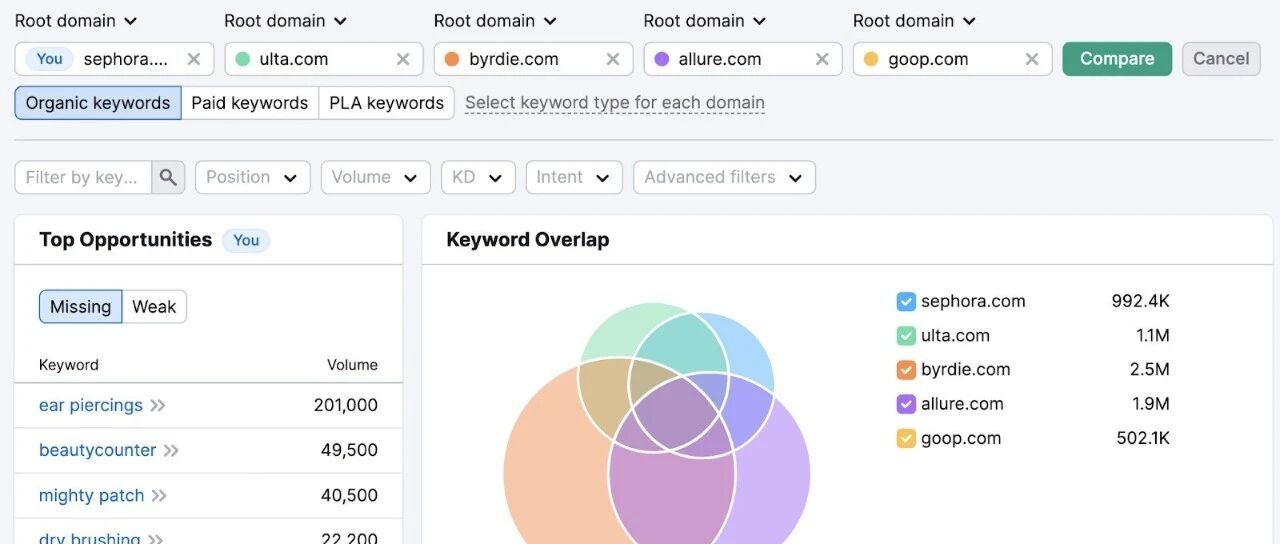Open the ear piercings keyword link
This screenshot has width=1280, height=544.
[91, 405]
